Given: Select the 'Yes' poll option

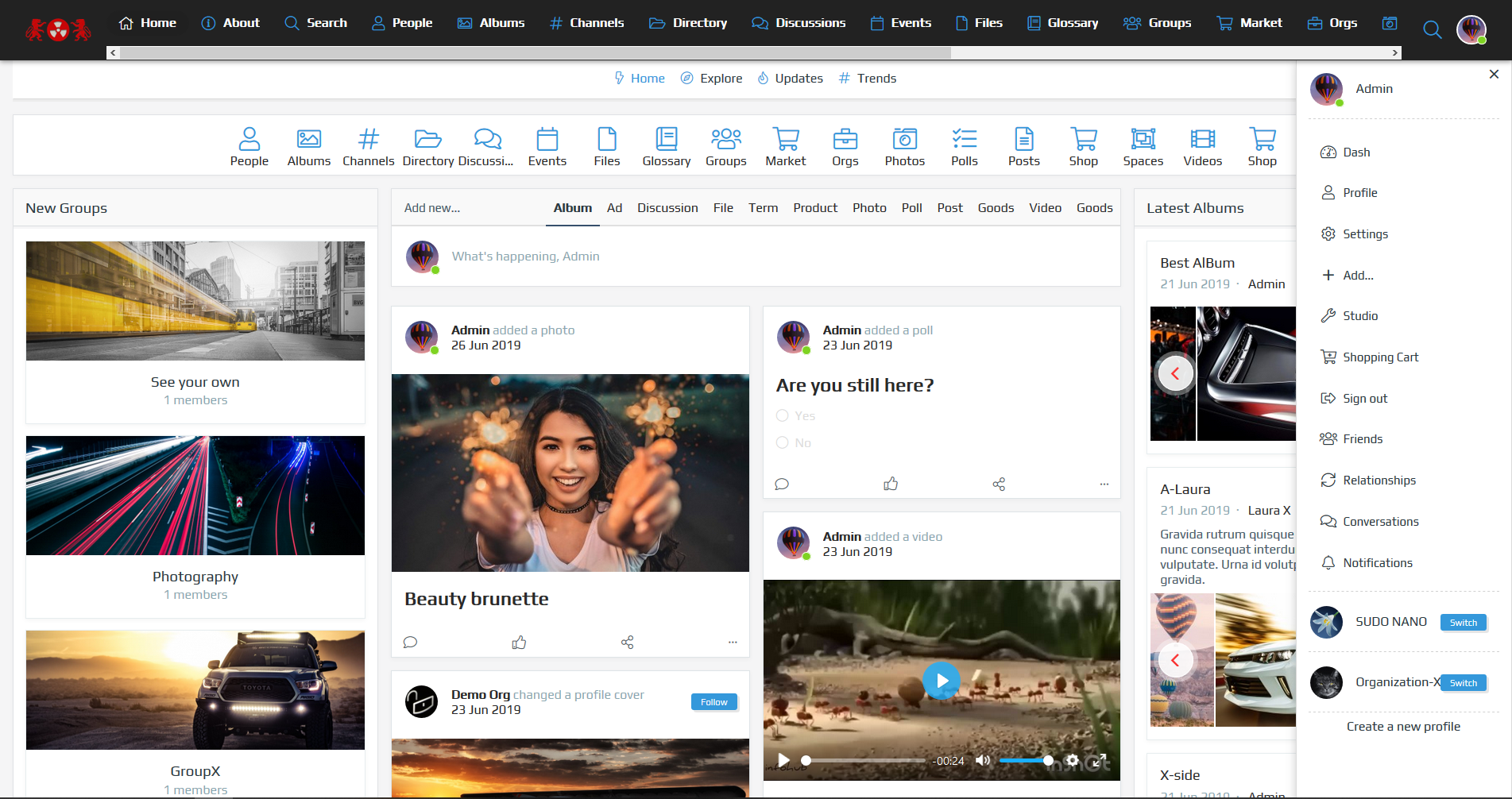Looking at the screenshot, I should click(783, 415).
